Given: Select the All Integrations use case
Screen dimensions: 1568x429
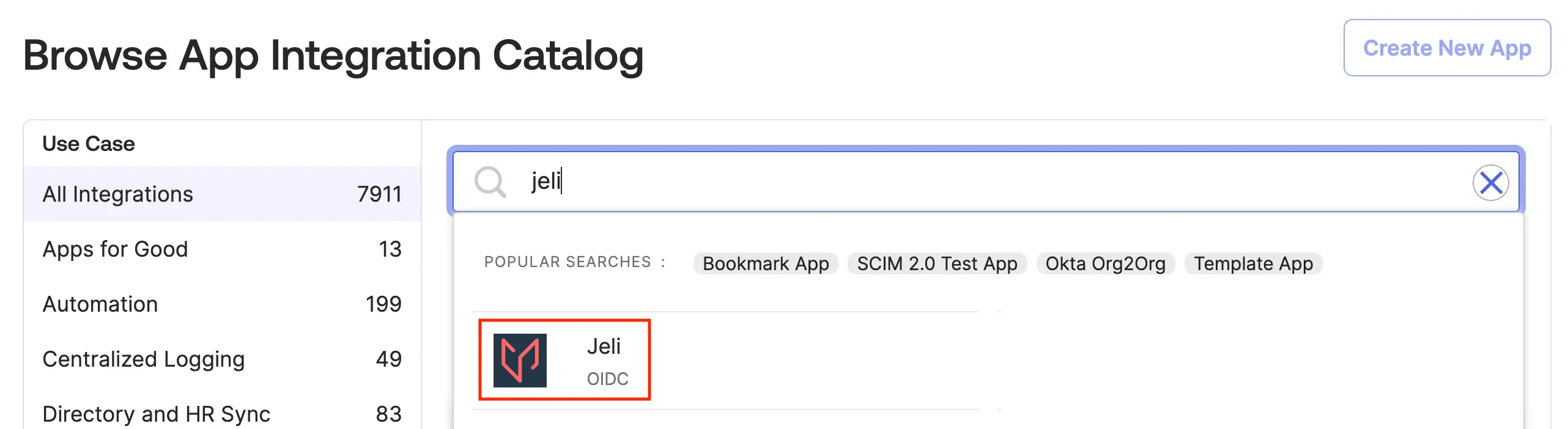Looking at the screenshot, I should coord(117,194).
